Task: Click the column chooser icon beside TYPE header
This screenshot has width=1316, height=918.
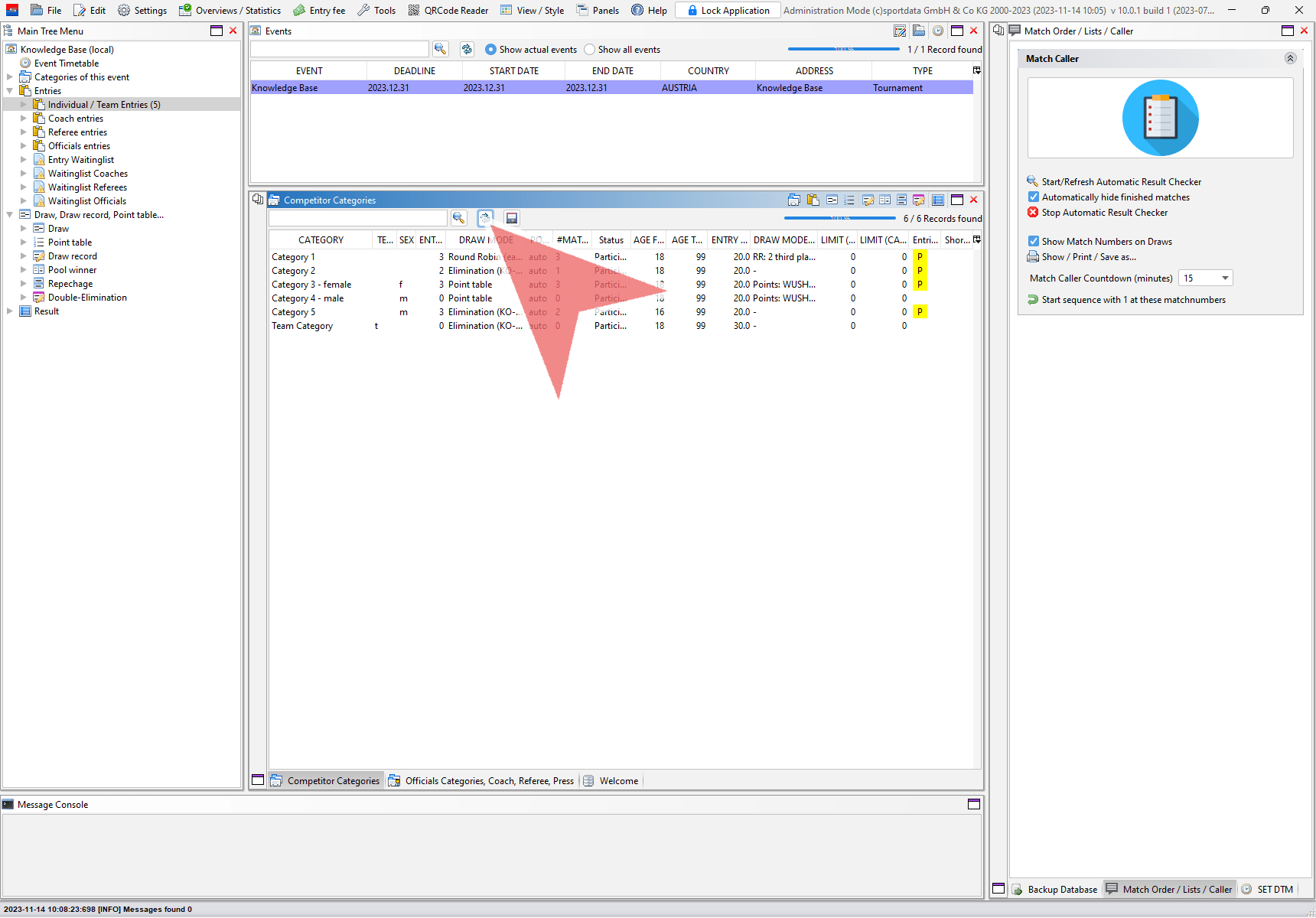Action: [x=976, y=70]
